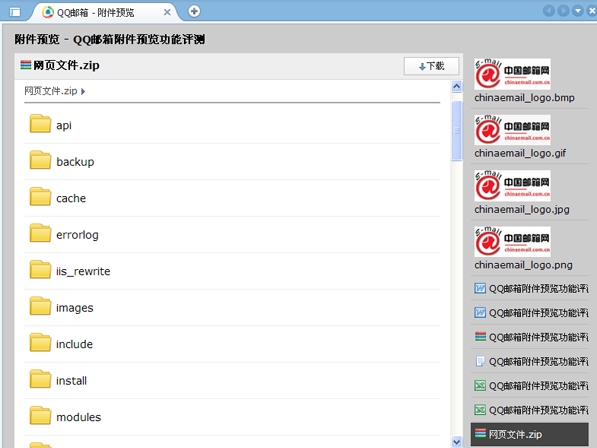The width and height of the screenshot is (597, 448).
Task: Open the iis_rewrite folder icon
Action: pos(40,269)
